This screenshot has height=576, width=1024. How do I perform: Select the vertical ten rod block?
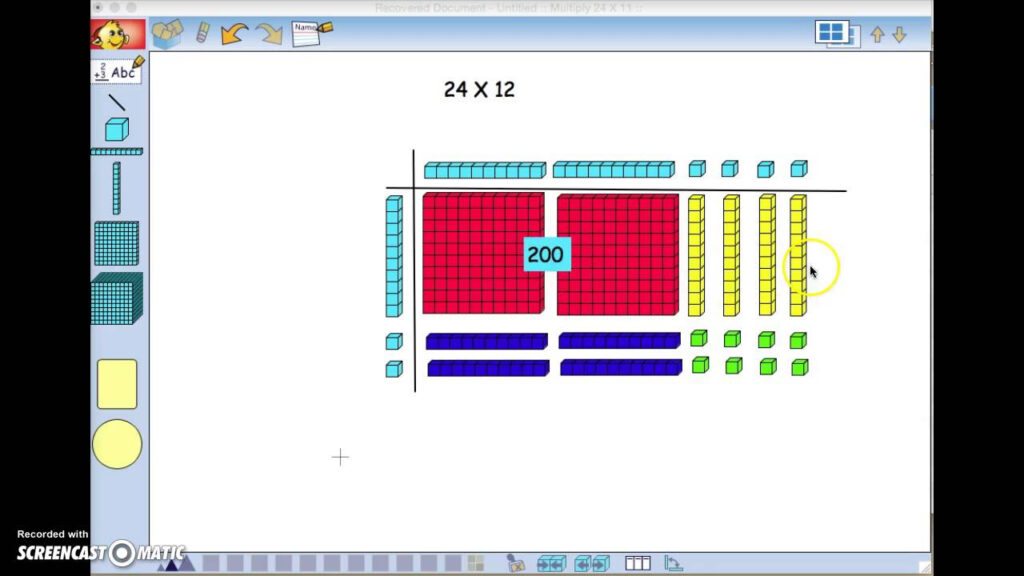pyautogui.click(x=116, y=188)
